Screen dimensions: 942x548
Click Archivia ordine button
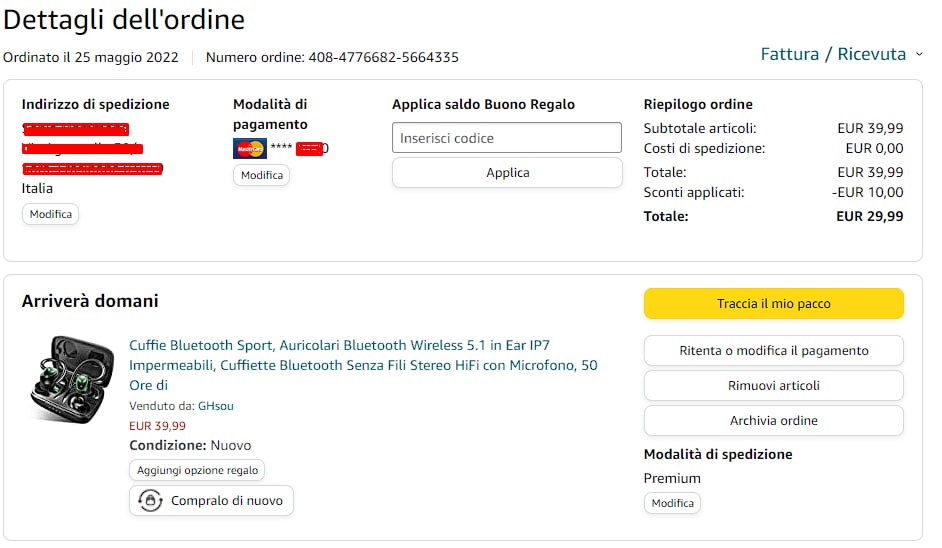(773, 420)
